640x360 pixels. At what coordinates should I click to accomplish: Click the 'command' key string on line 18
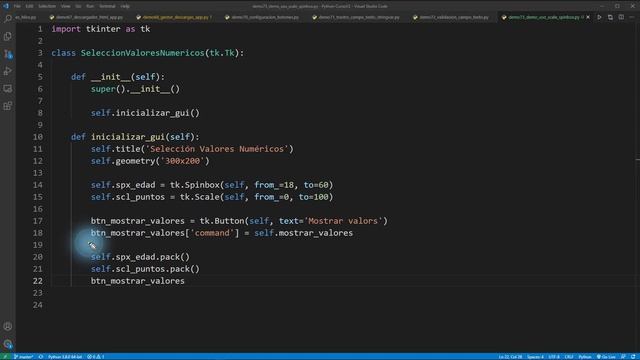coord(212,233)
